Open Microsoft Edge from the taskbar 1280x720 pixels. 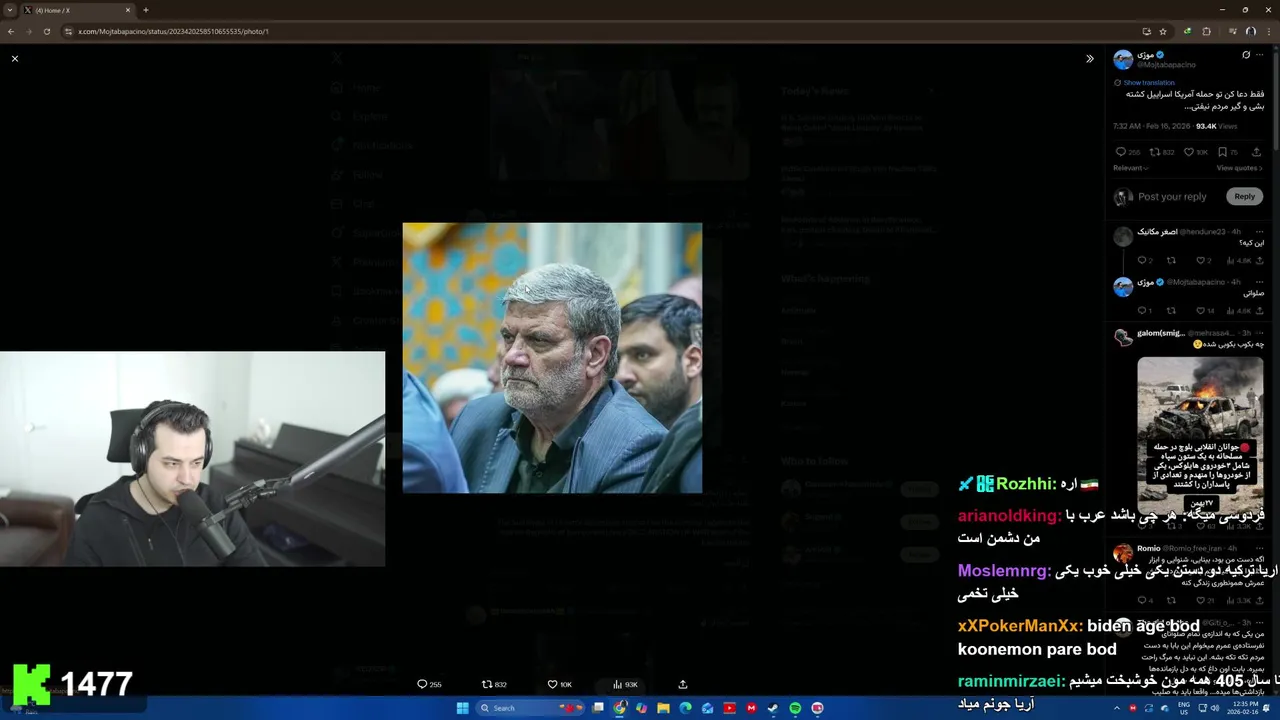[x=685, y=708]
